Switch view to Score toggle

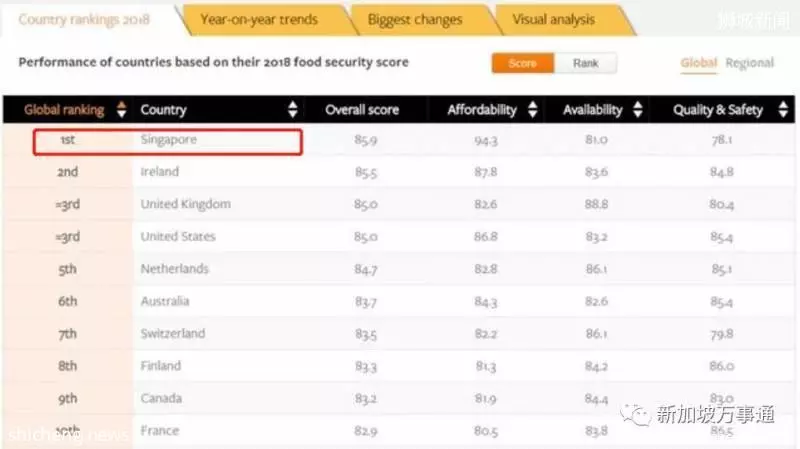click(x=522, y=63)
